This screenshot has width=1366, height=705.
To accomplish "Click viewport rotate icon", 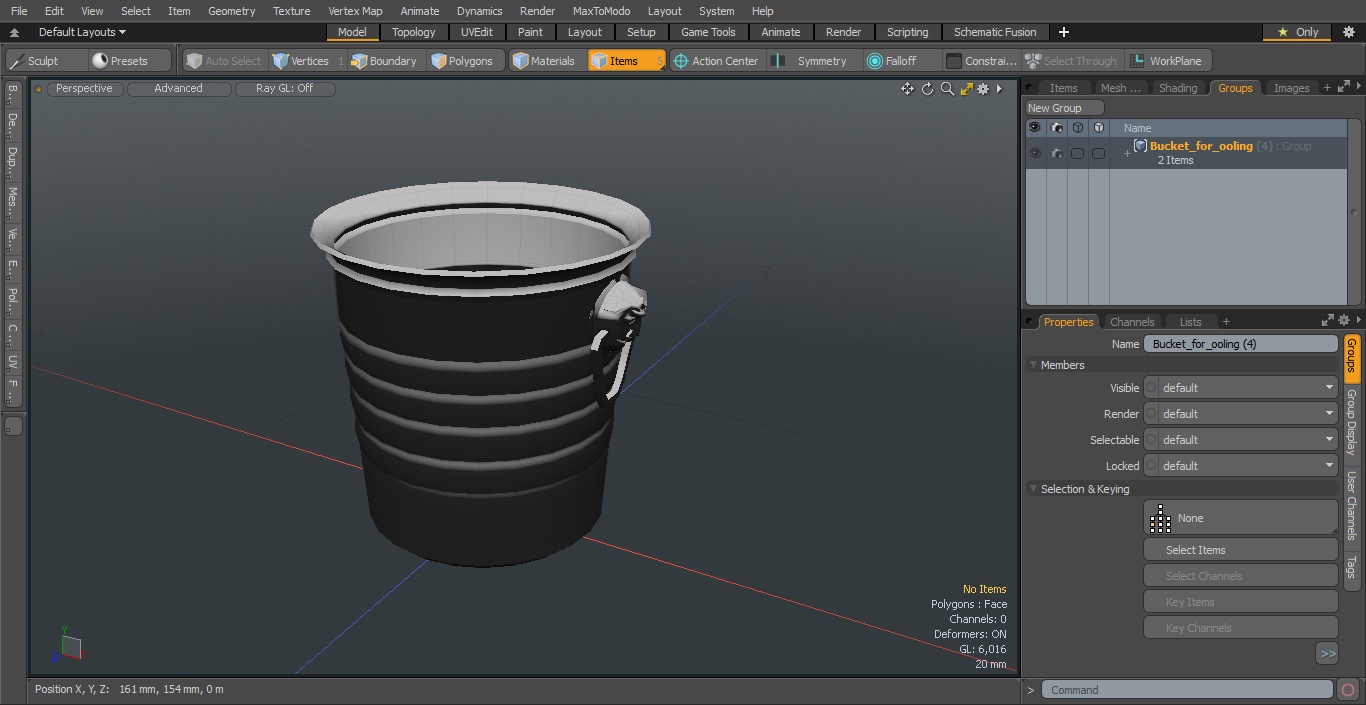I will [x=927, y=89].
